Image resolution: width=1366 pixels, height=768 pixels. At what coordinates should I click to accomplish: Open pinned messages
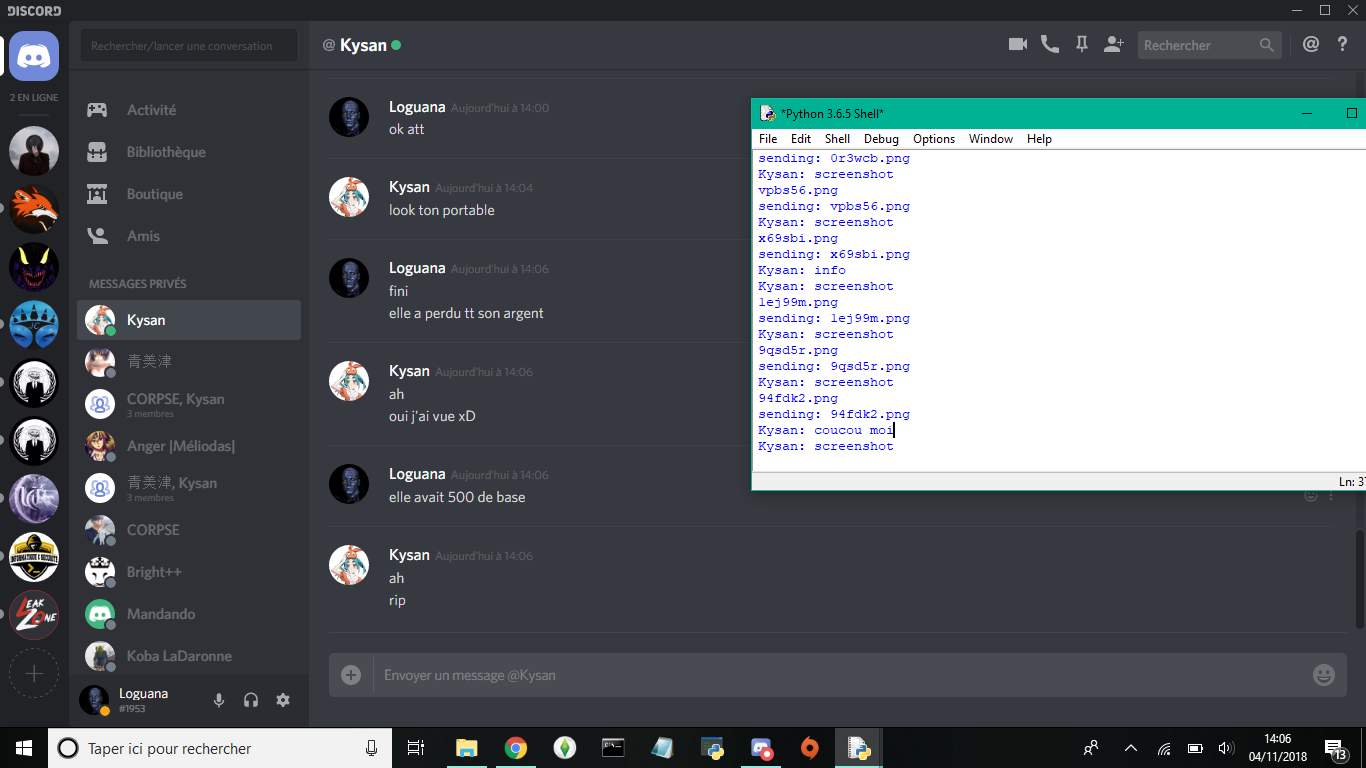[x=1081, y=45]
